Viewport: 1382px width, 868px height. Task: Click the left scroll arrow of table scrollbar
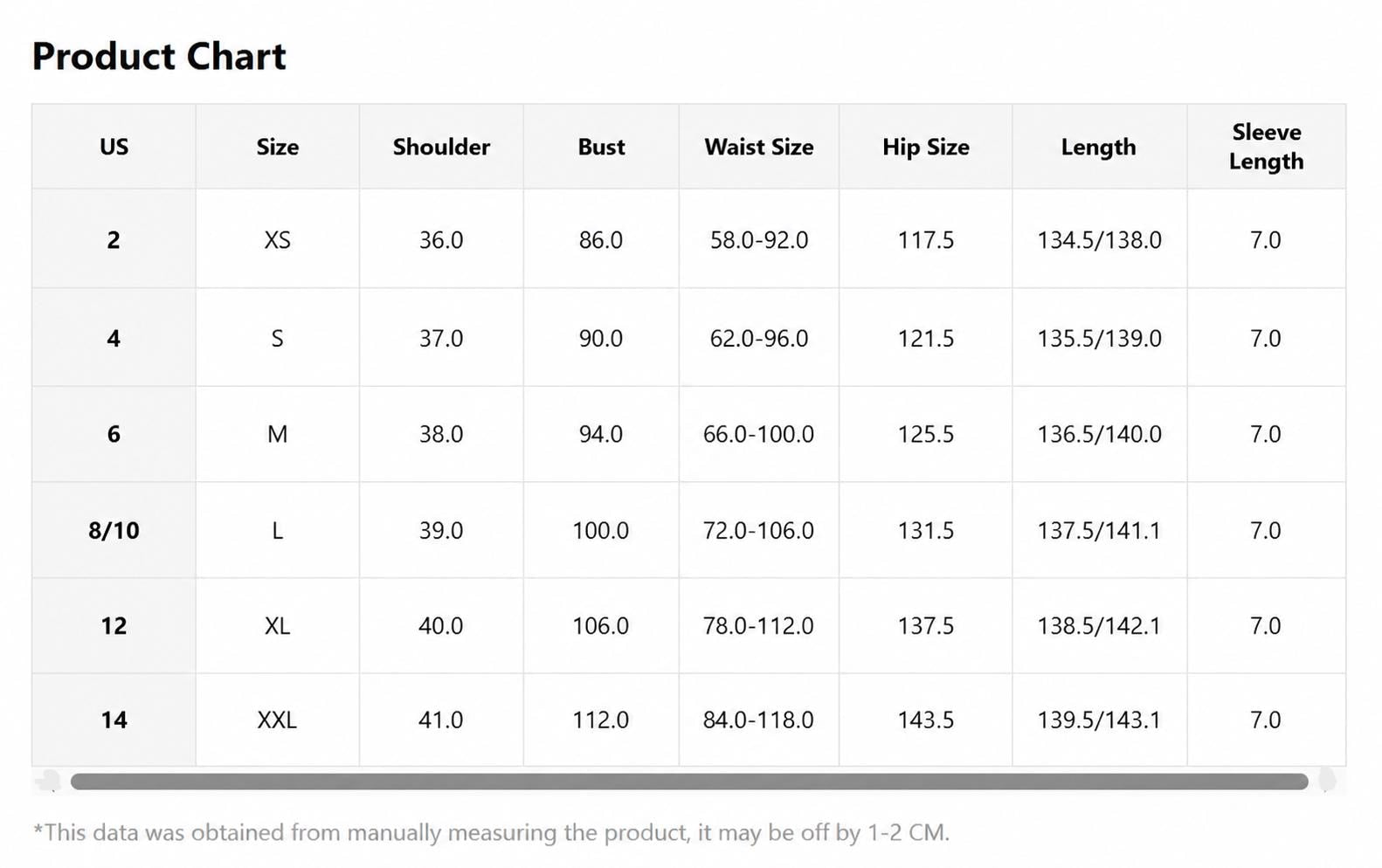point(51,781)
